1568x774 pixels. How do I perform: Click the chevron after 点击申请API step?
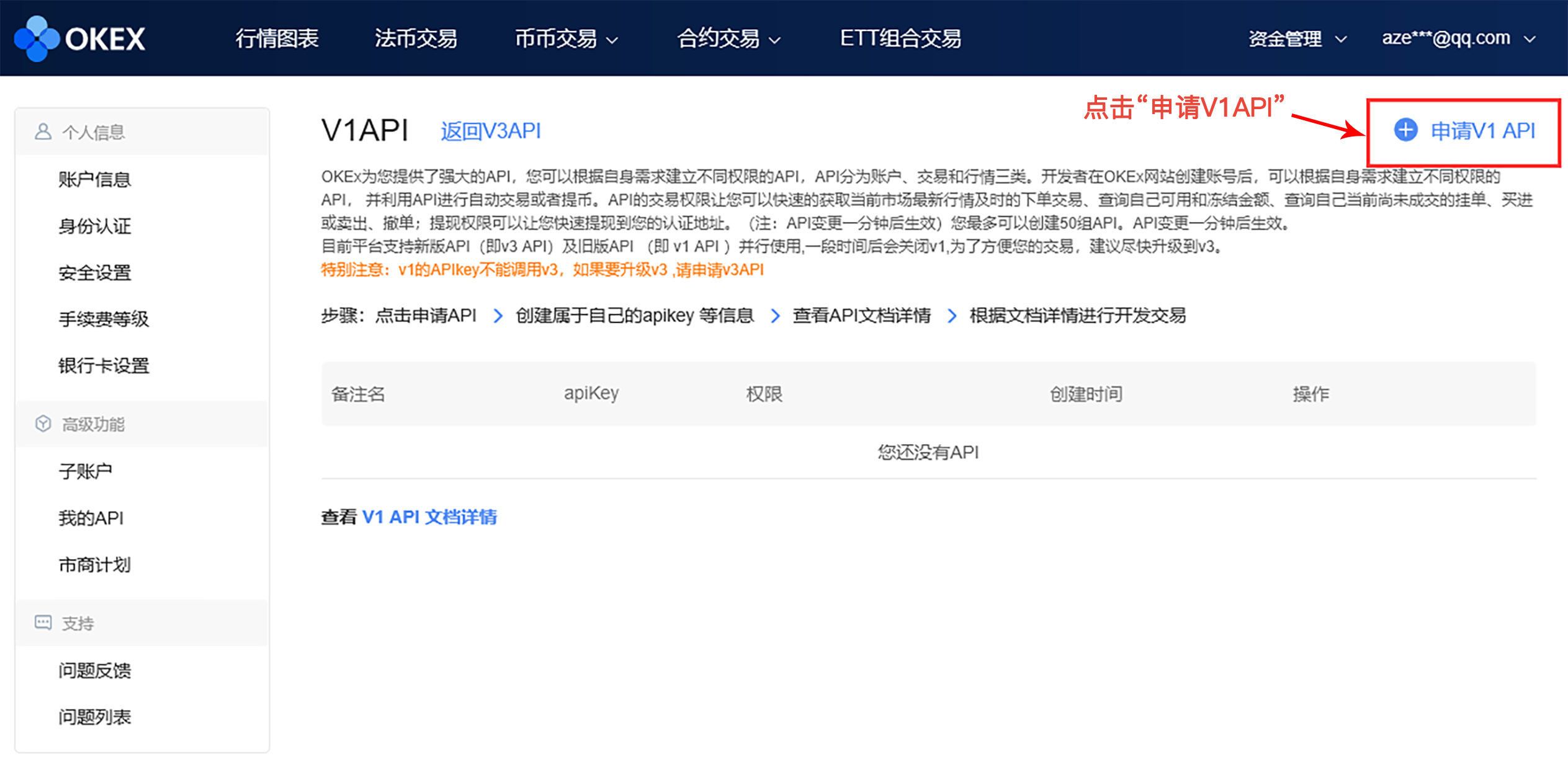498,316
